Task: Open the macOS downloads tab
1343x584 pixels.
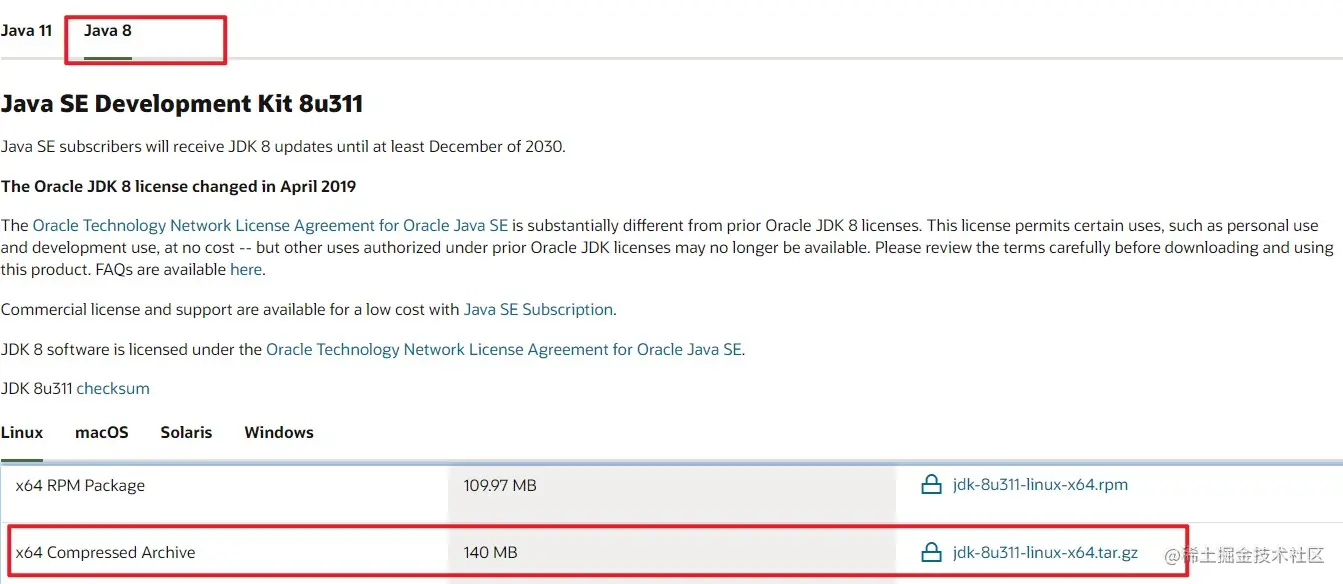Action: 102,433
